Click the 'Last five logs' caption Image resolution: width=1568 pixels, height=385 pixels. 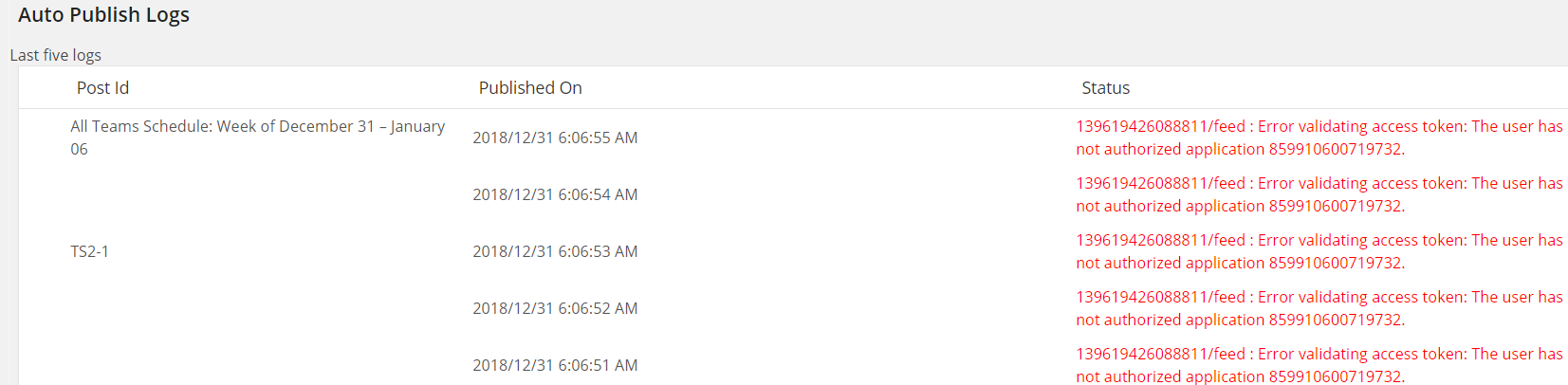[55, 55]
